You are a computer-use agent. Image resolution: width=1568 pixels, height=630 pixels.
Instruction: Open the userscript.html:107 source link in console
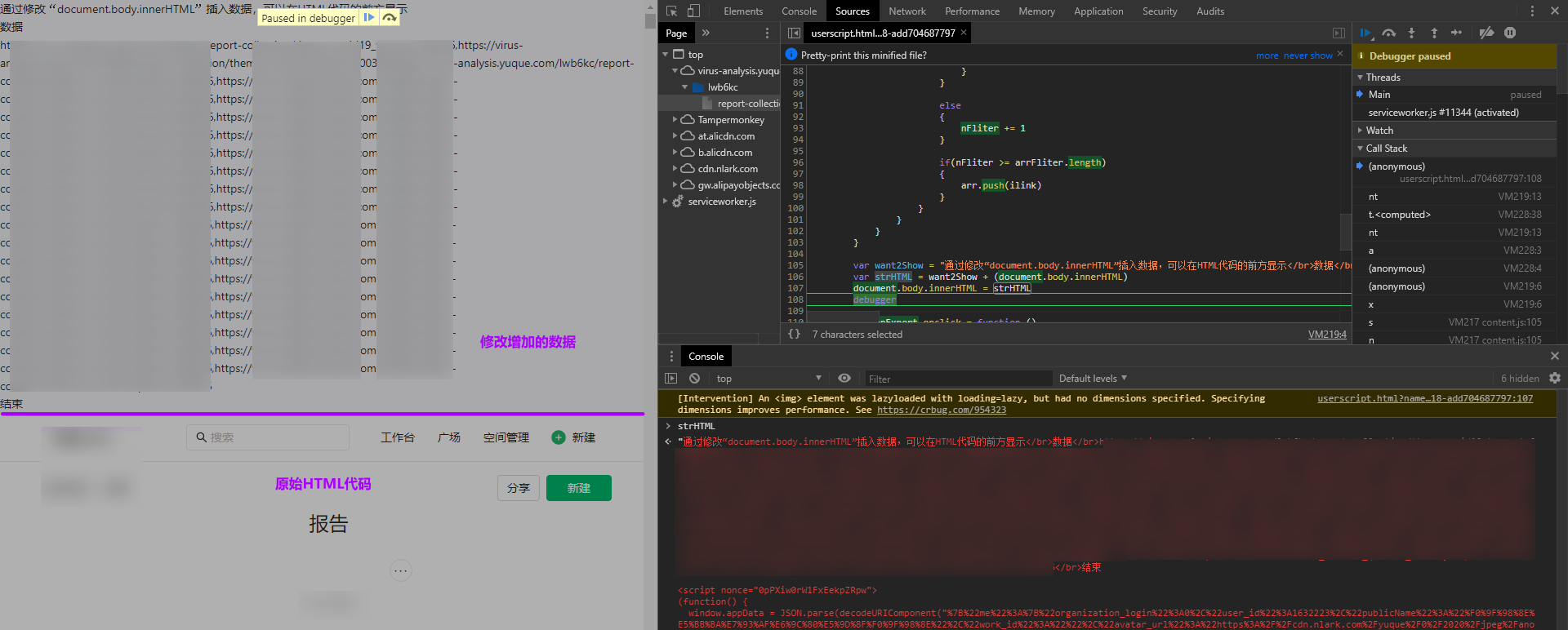[1425, 398]
